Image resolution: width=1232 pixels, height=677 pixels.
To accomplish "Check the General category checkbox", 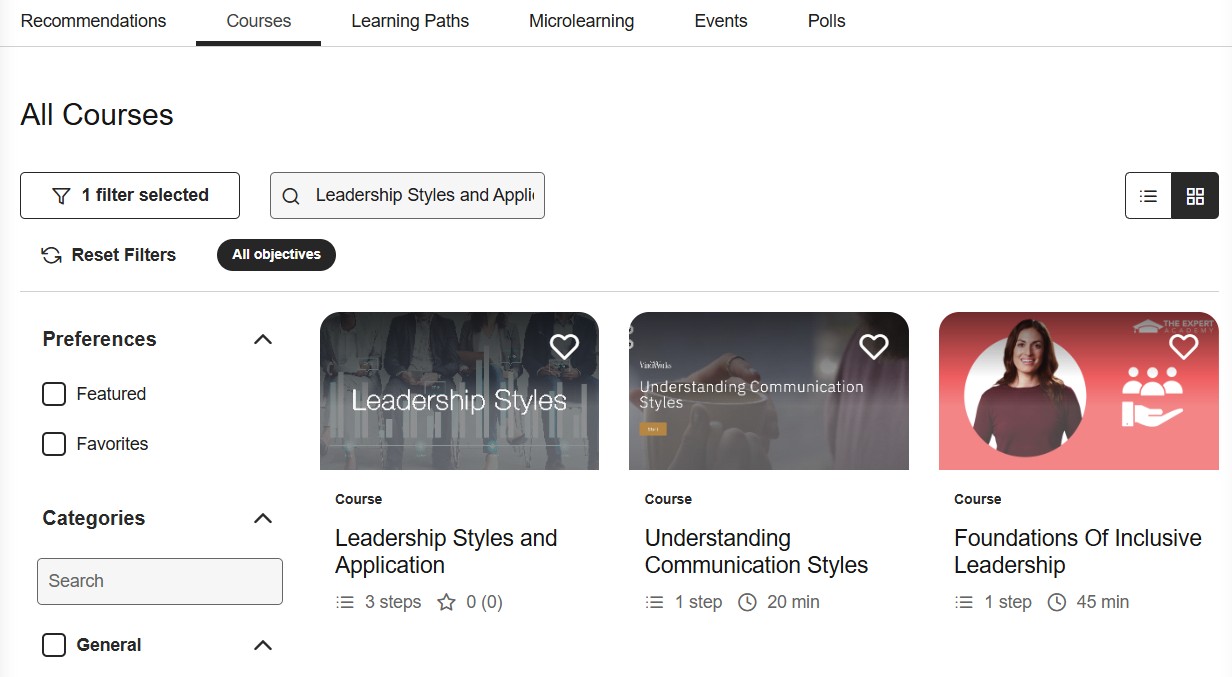I will pos(54,645).
